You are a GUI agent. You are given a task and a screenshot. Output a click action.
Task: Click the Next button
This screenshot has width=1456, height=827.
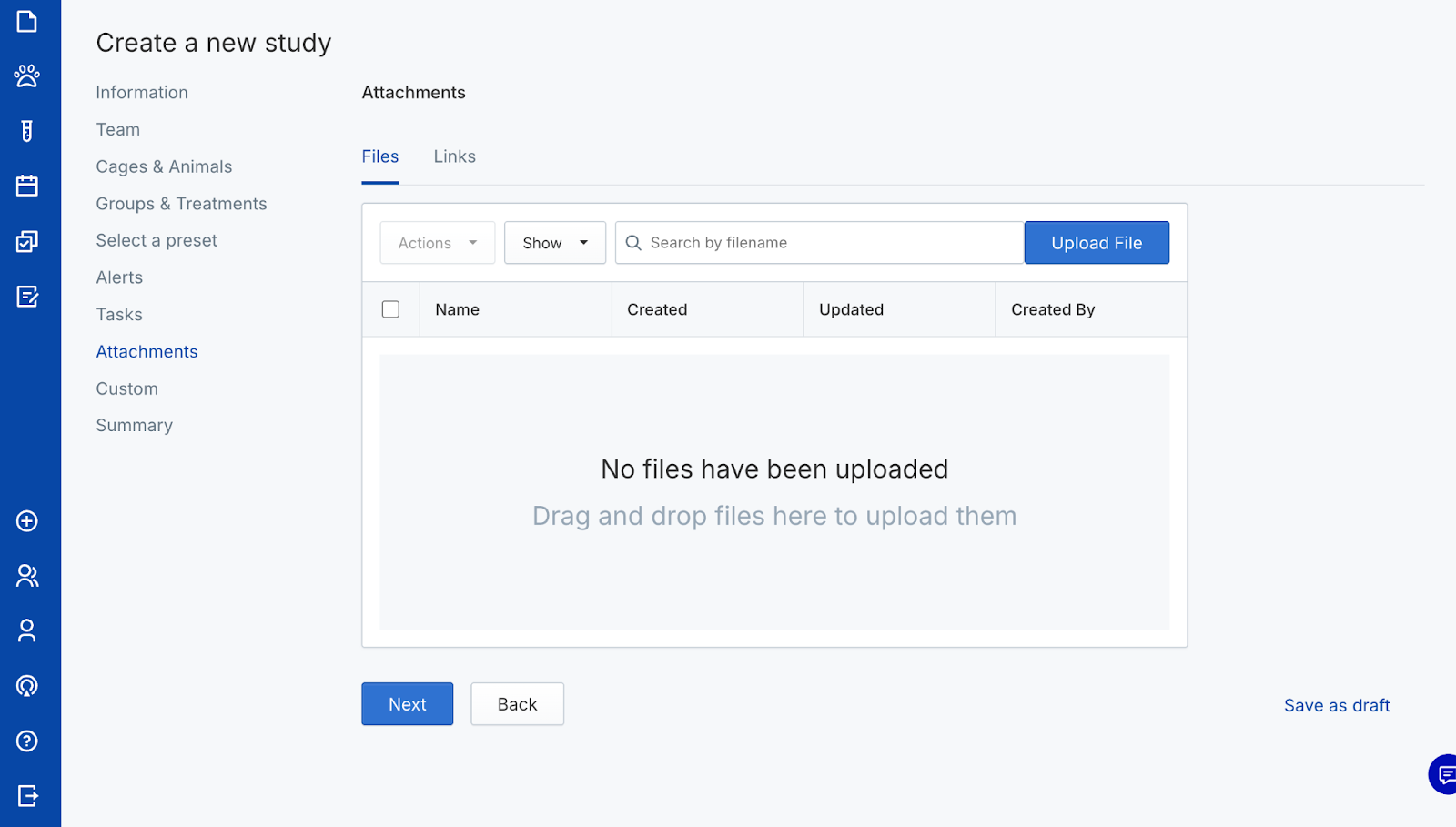pos(407,704)
